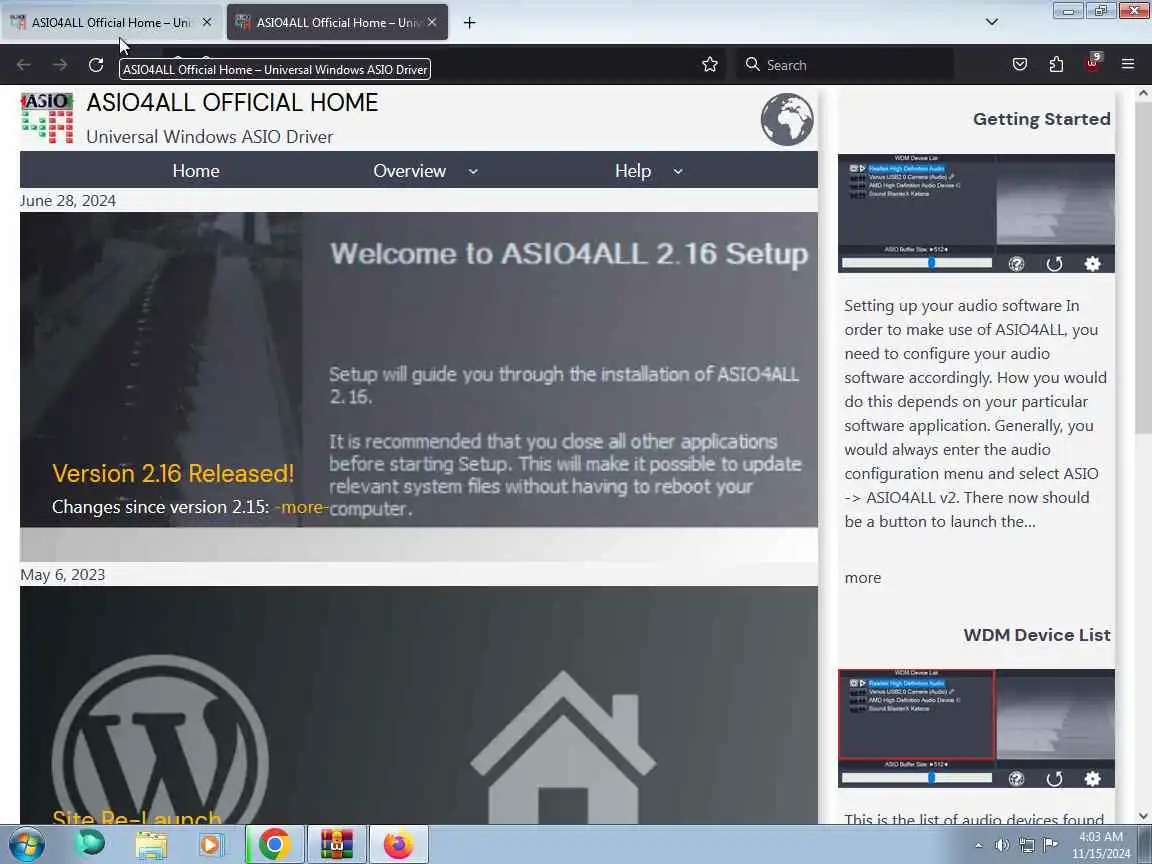Click the Firefox taskbar icon

[x=398, y=845]
